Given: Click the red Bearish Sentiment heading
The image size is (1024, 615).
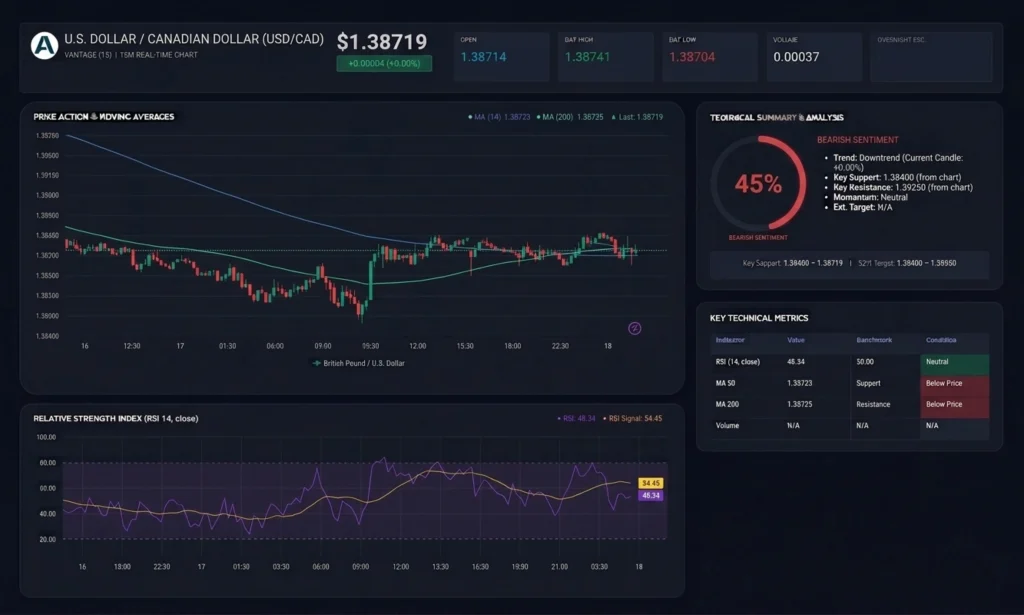Looking at the screenshot, I should (x=857, y=140).
